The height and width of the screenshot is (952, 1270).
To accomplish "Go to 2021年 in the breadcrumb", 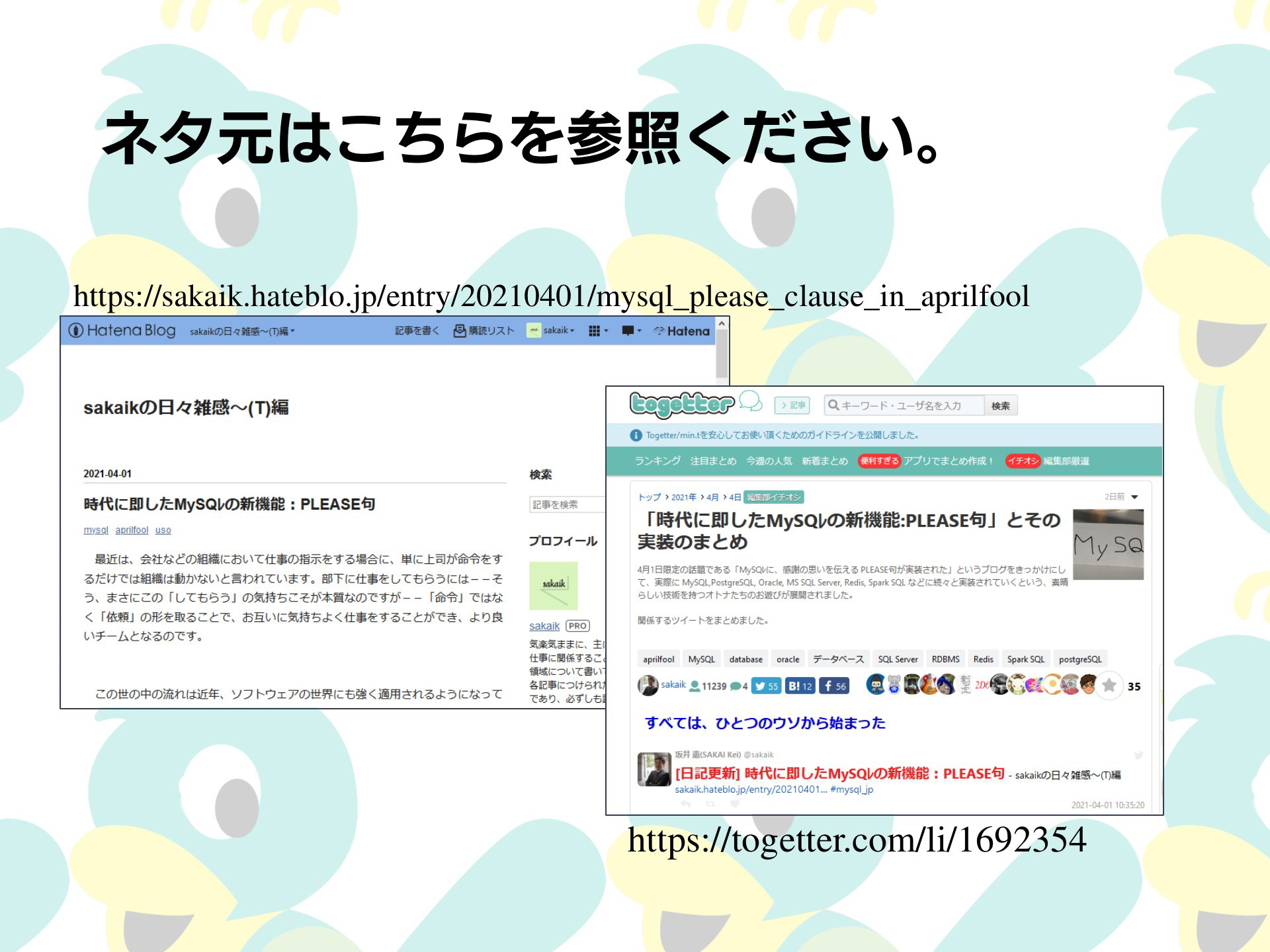I will pos(683,497).
